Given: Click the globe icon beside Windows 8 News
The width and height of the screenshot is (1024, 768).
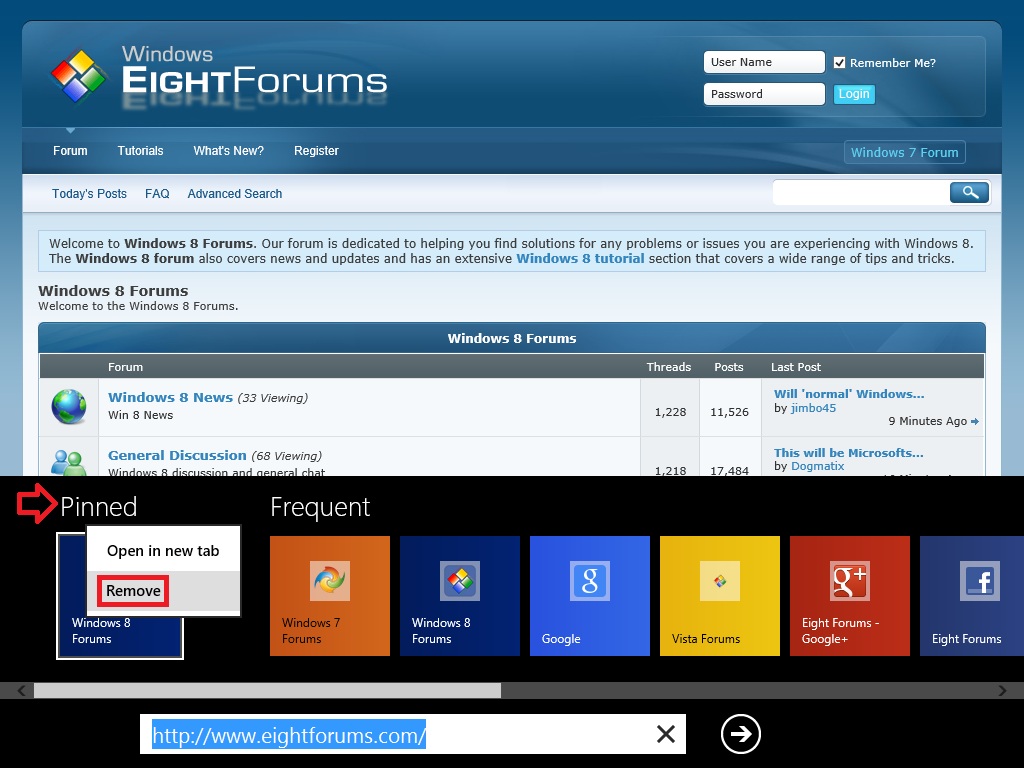Looking at the screenshot, I should 69,406.
